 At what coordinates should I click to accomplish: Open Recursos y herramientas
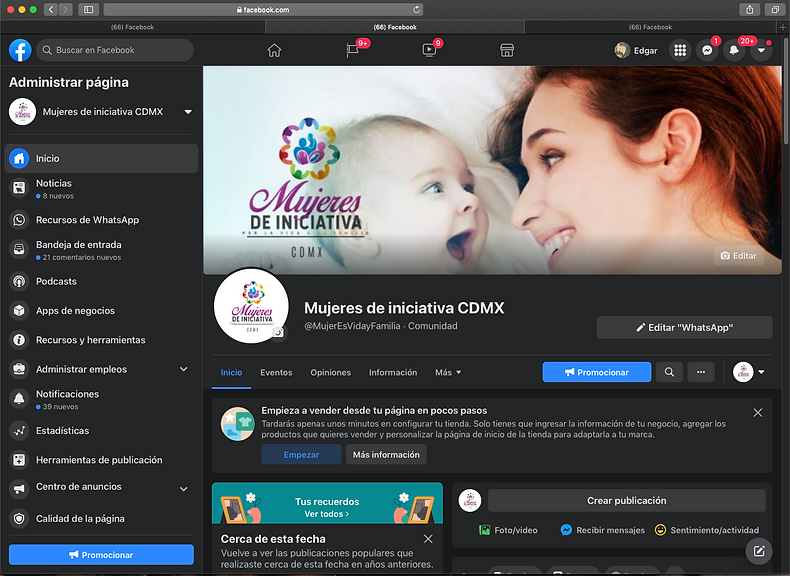coord(101,340)
